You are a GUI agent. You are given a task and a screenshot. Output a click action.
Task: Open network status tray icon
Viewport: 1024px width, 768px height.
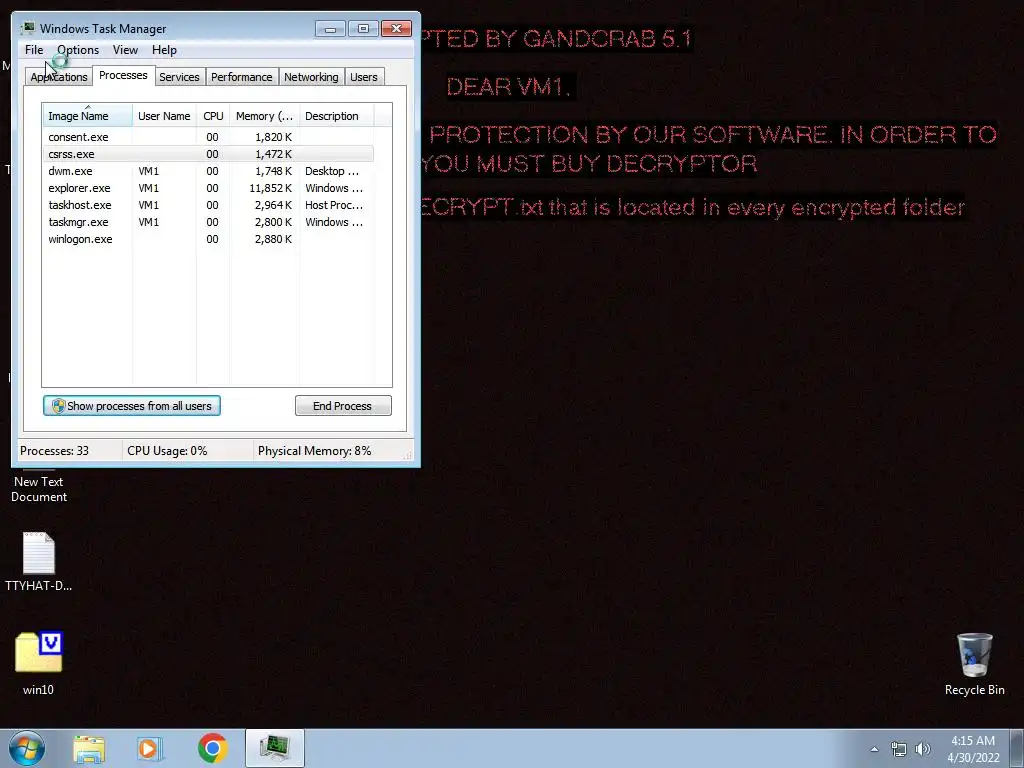coord(899,749)
